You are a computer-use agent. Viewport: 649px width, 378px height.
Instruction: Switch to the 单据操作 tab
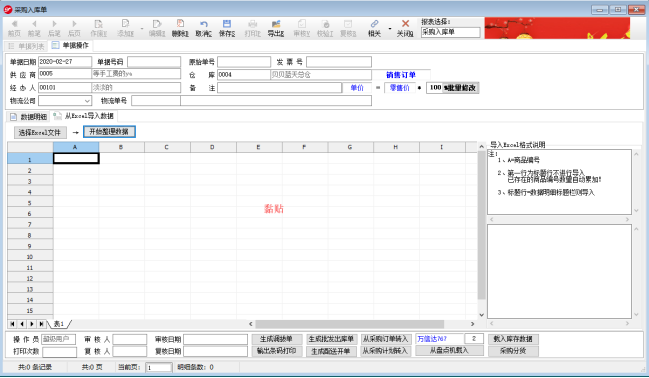[70, 45]
